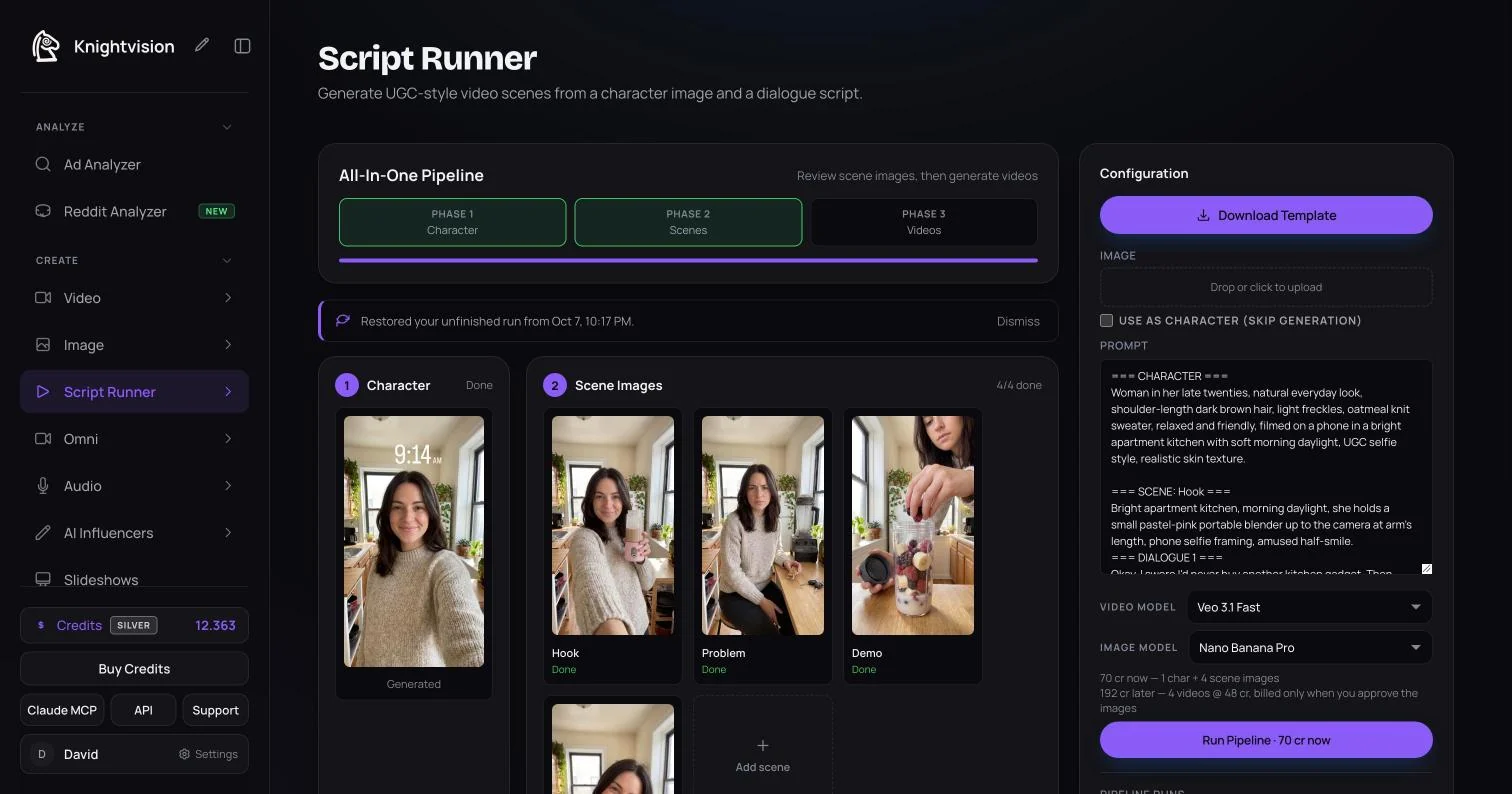Expand the Image submenu chevron
1512x794 pixels.
click(x=228, y=345)
